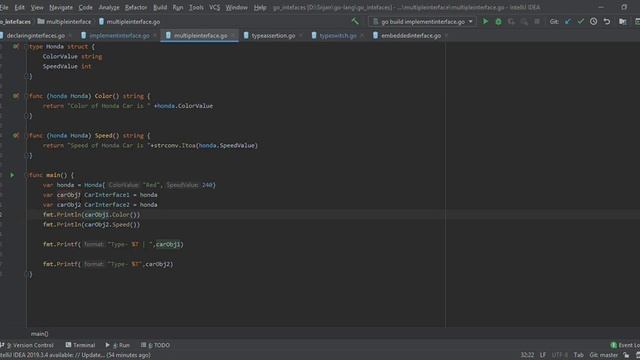640x360 pixels.
Task: Open the Refactor menu
Action: (136, 7)
